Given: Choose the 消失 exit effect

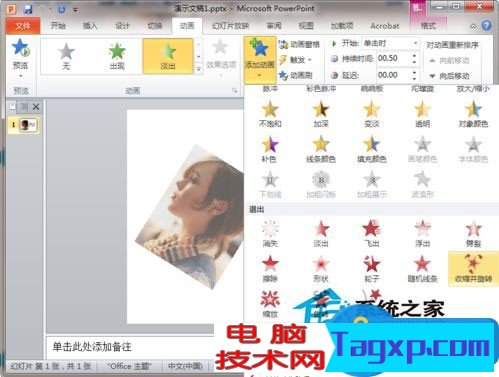Looking at the screenshot, I should 270,233.
